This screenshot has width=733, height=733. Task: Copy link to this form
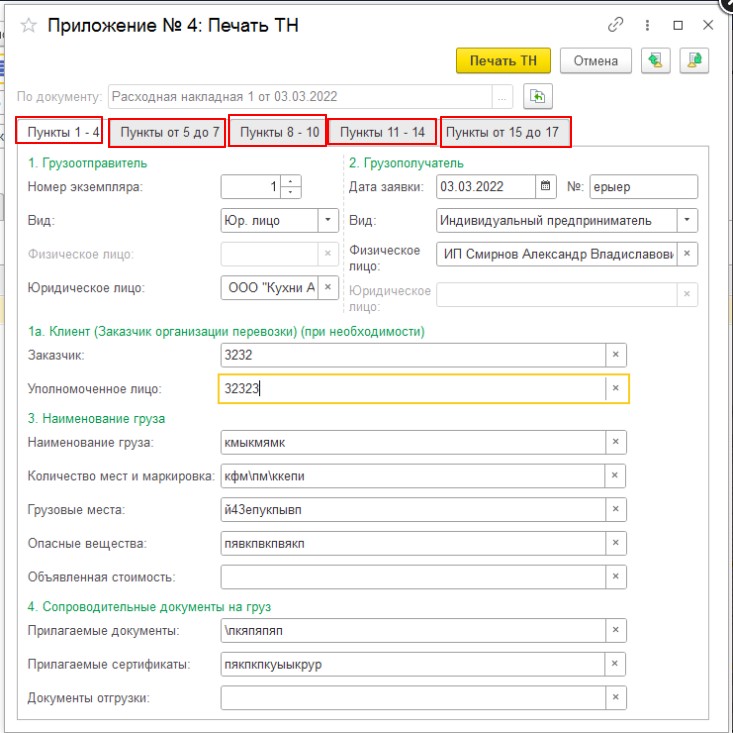pyautogui.click(x=615, y=25)
